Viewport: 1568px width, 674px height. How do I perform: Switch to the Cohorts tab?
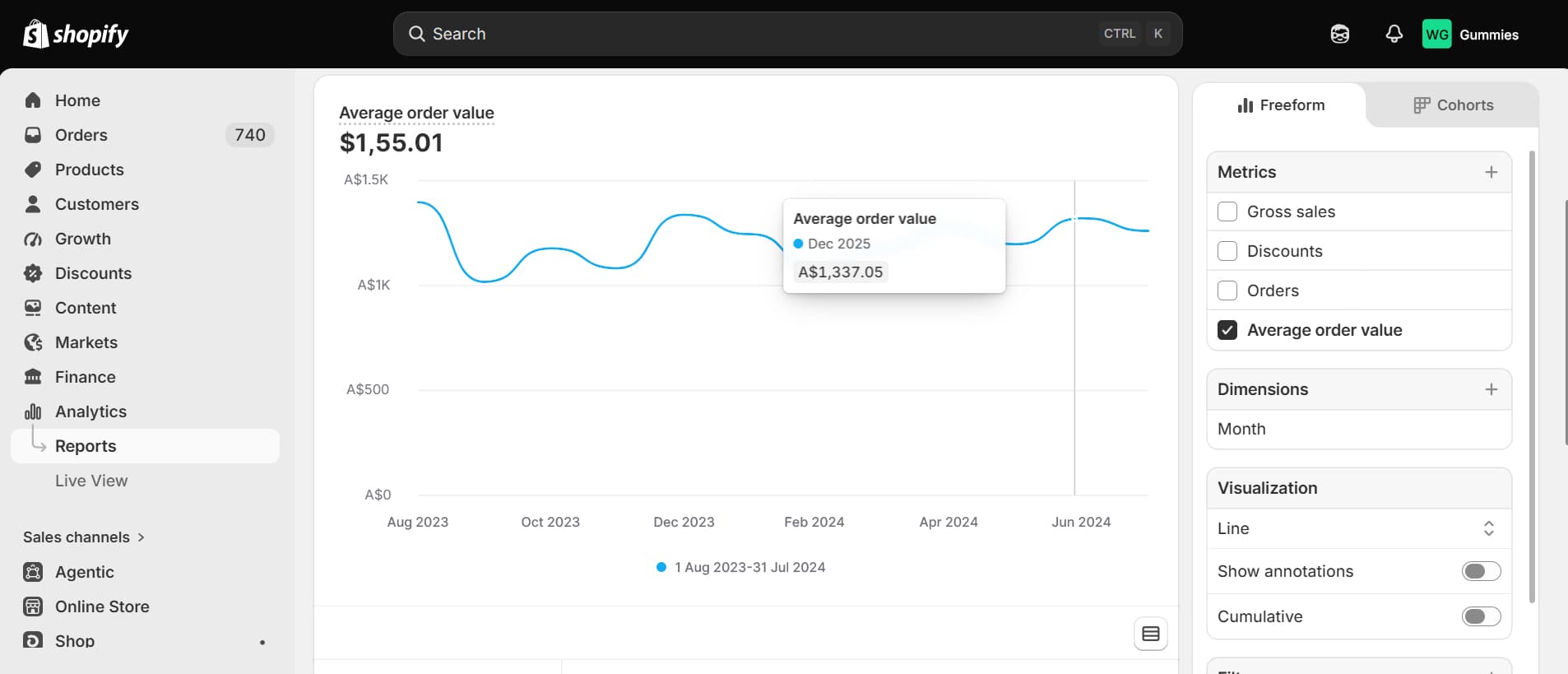point(1453,105)
